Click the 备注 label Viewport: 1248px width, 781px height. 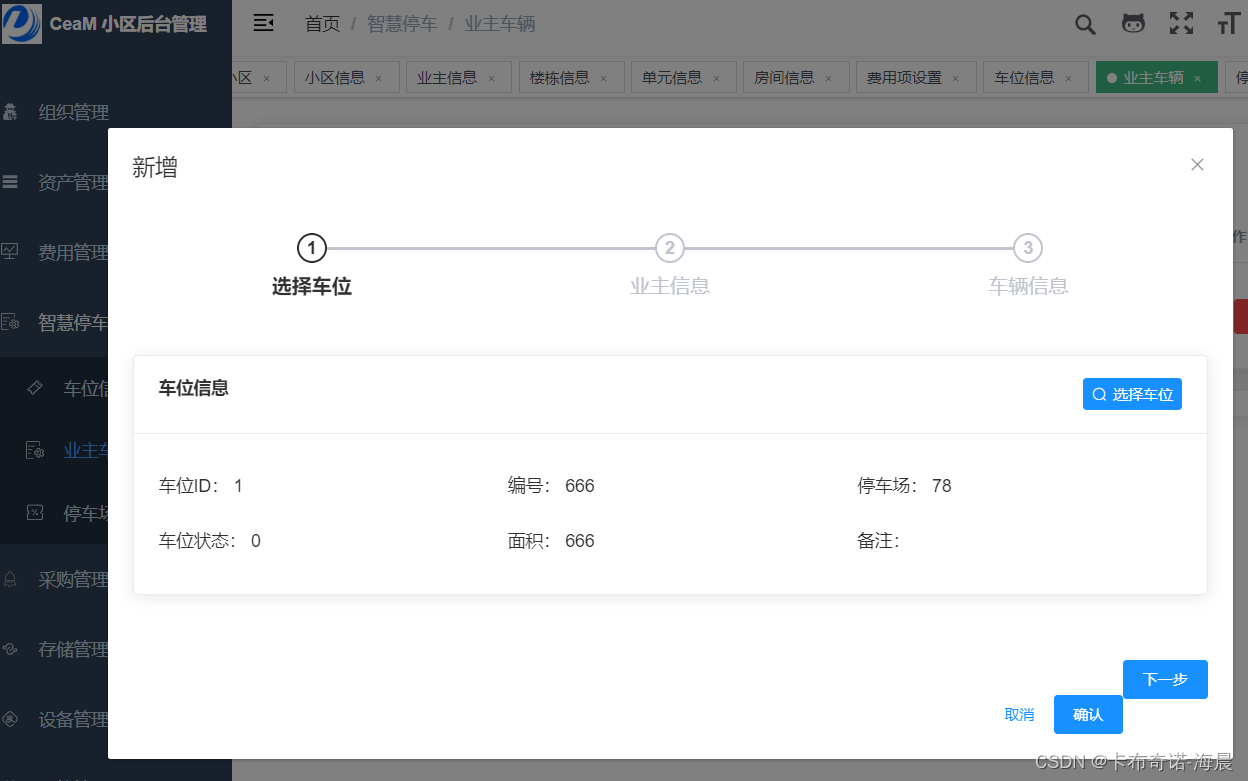879,541
